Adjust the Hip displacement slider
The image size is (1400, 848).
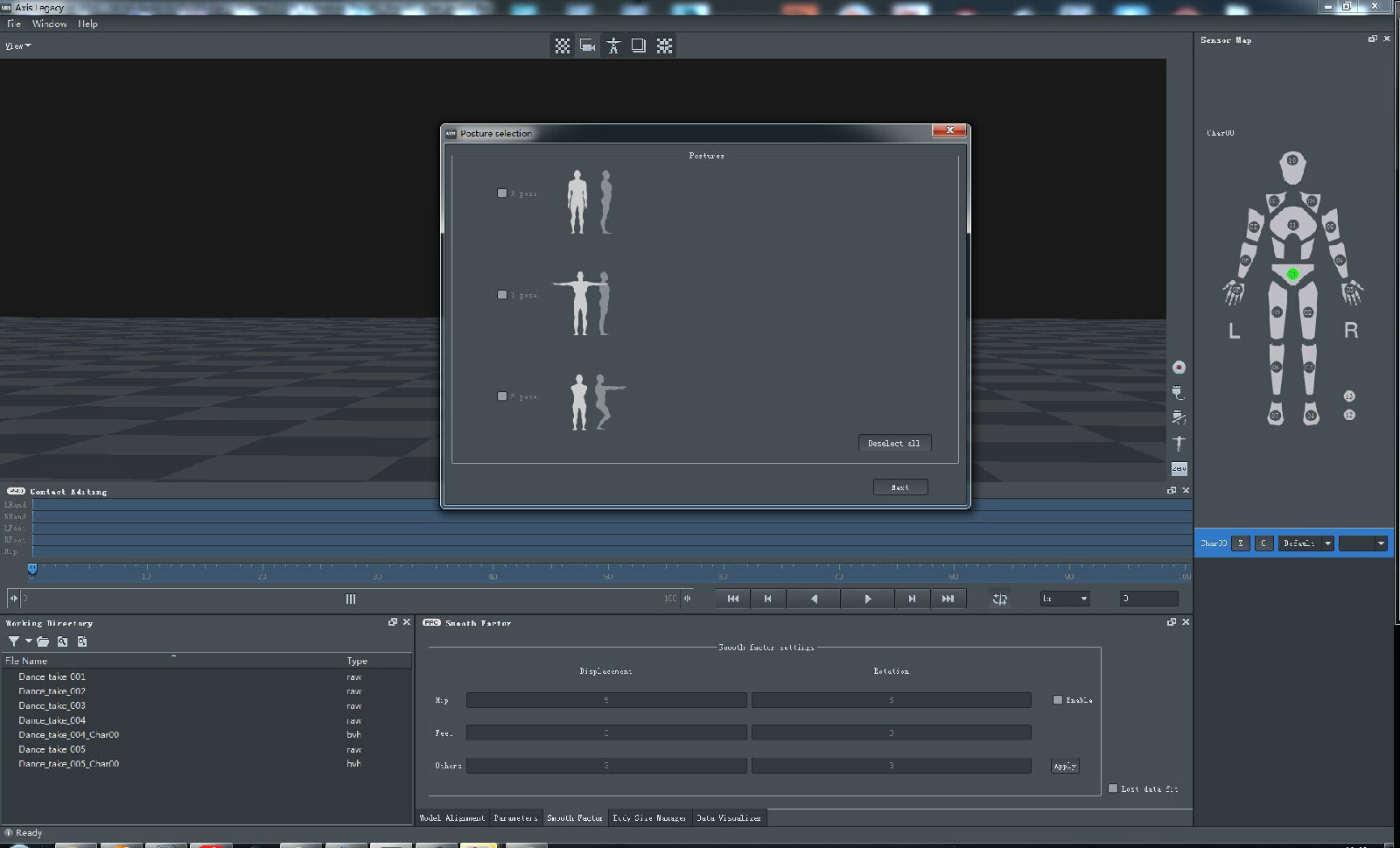click(606, 700)
